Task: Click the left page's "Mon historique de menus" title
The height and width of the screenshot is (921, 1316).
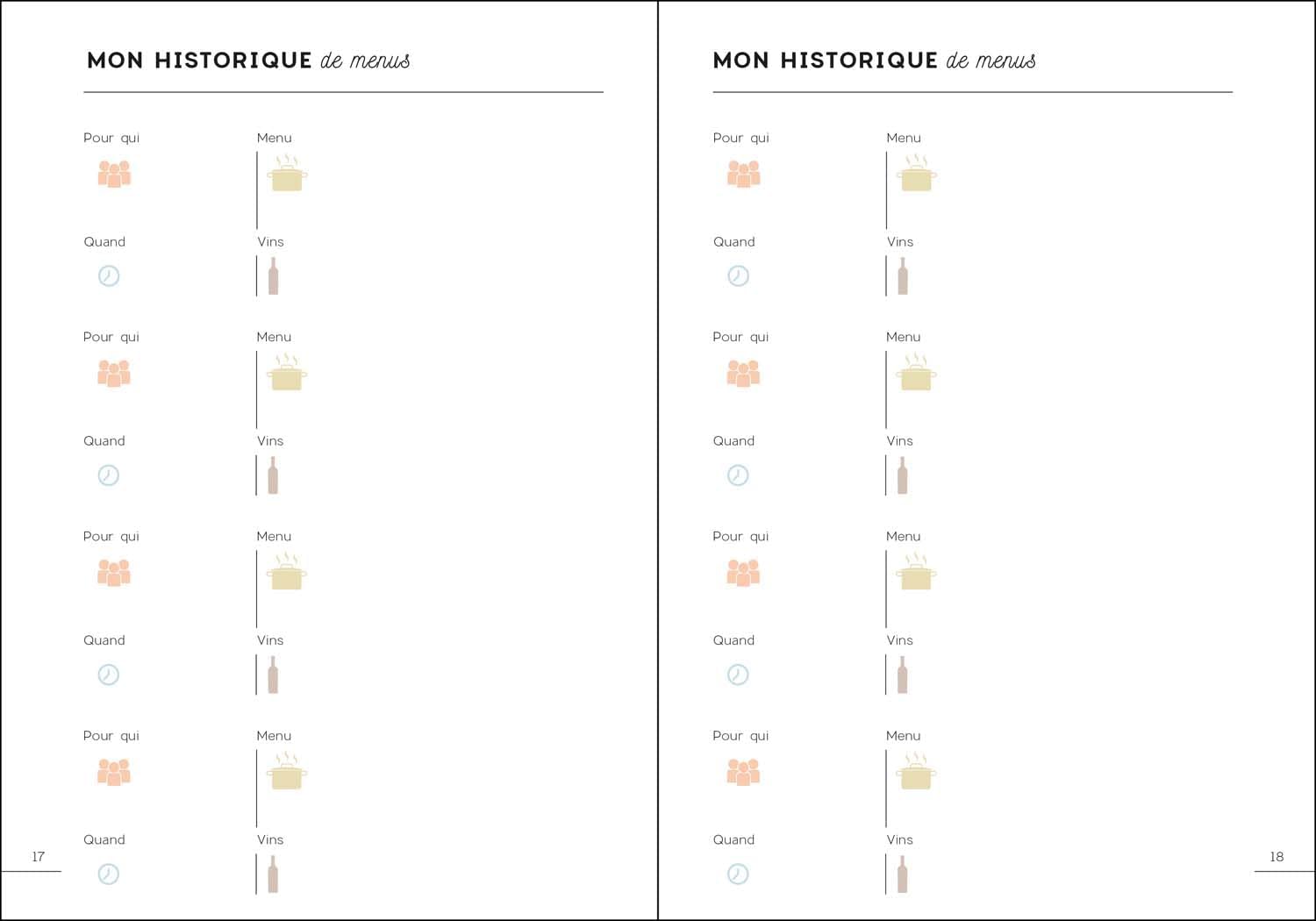Action: [x=248, y=61]
